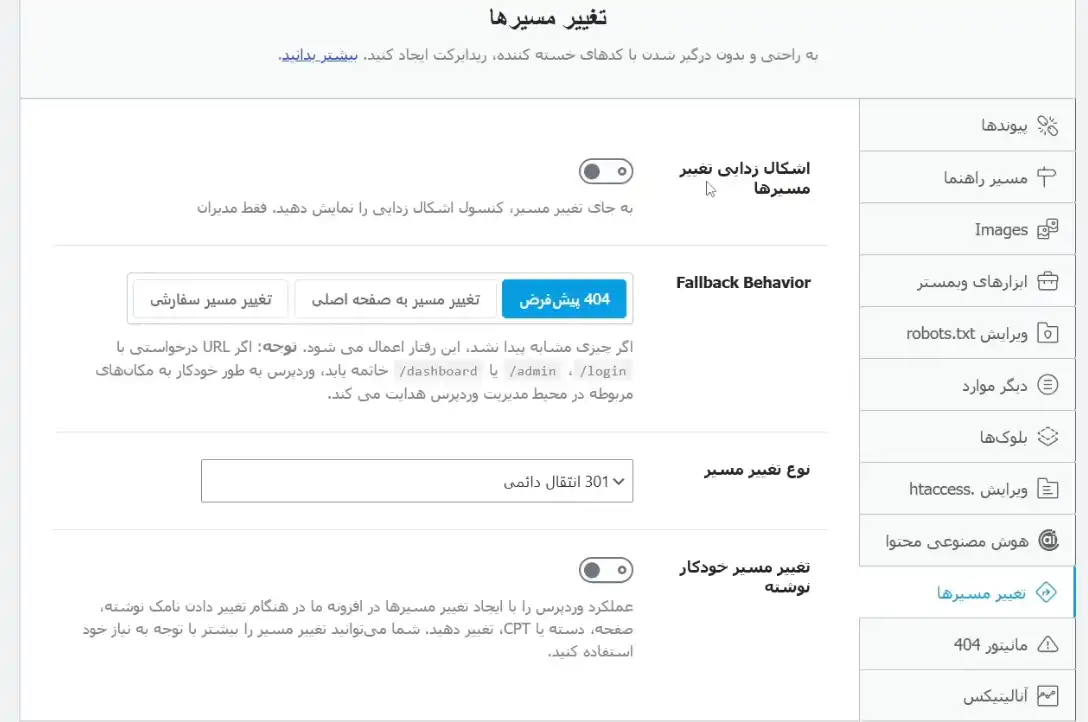Open the مانیتور 404 tab
This screenshot has width=1088, height=722.
pos(967,644)
